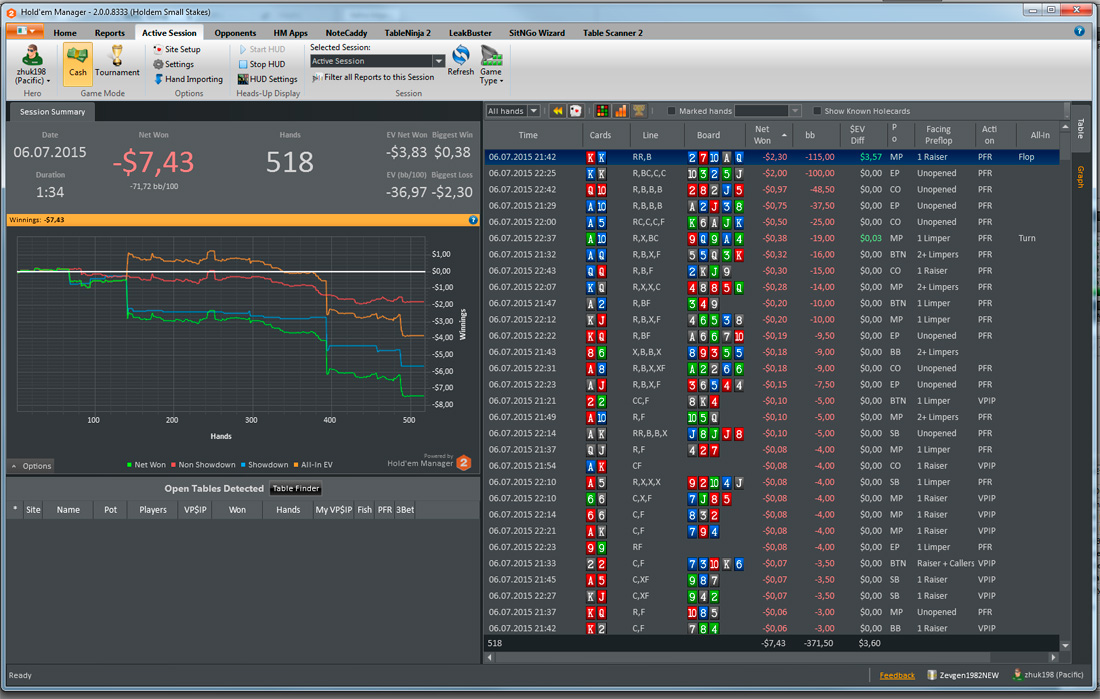
Task: Open the Selected Session combo box
Action: (x=377, y=61)
